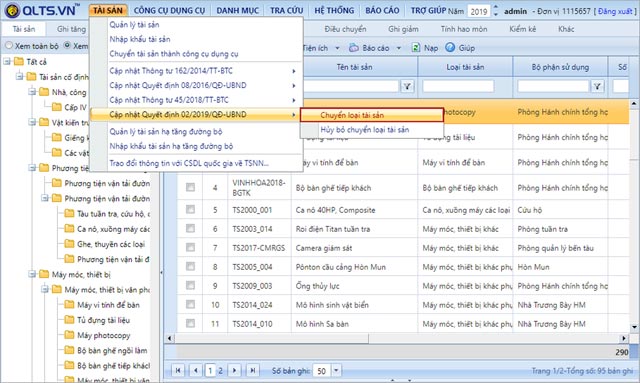Open page 2 in pagination

click(x=220, y=370)
